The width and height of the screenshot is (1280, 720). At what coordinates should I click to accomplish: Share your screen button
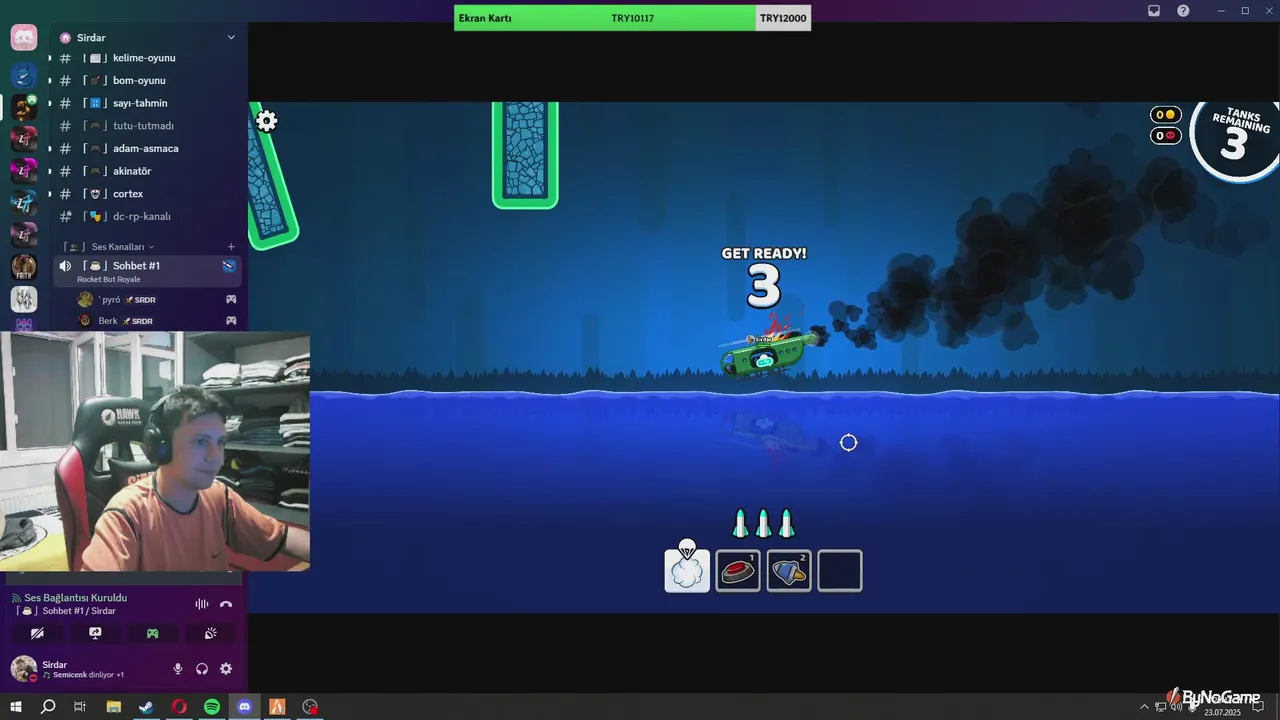click(x=95, y=633)
